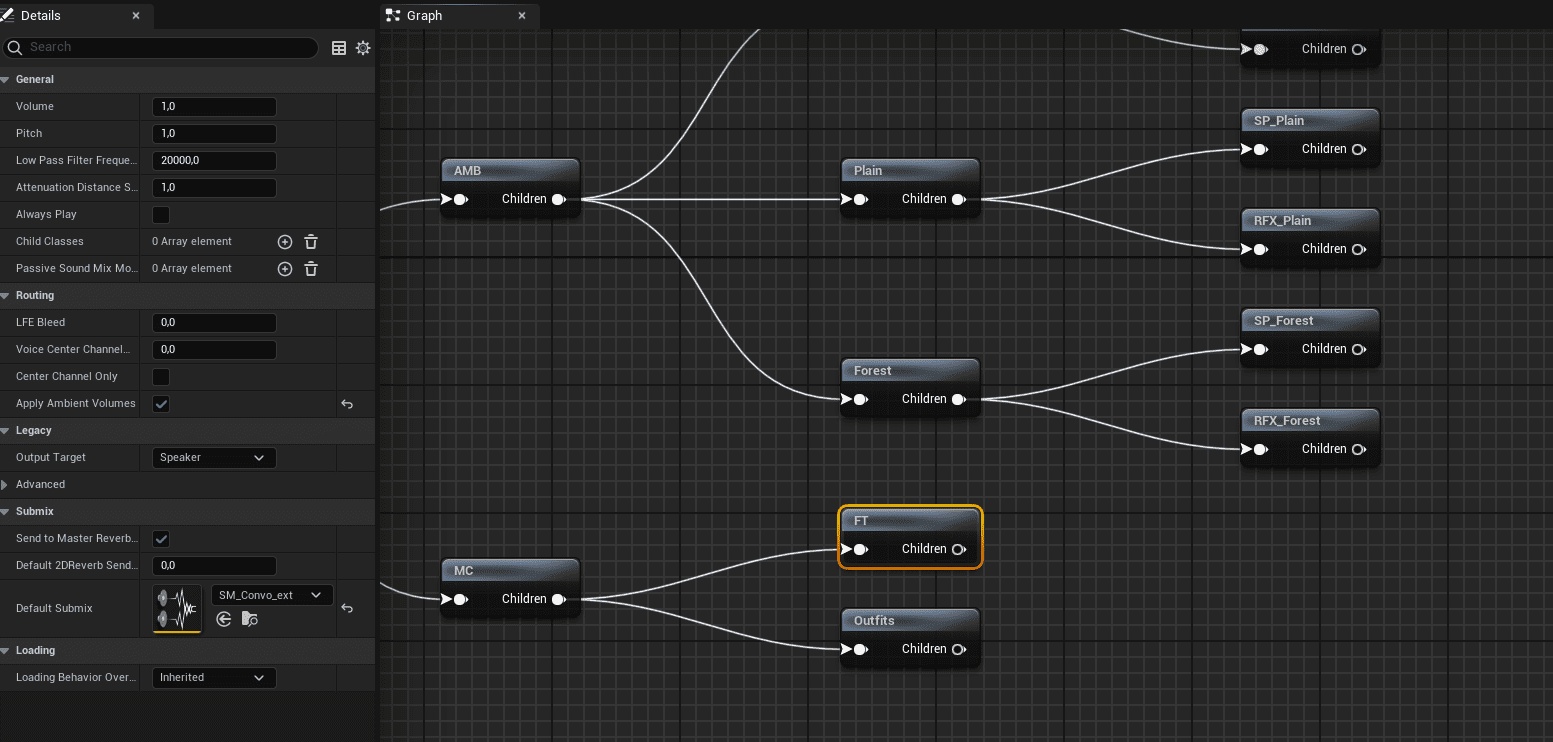Select the Graph tab
Screen dimensions: 1553x742
tap(424, 16)
